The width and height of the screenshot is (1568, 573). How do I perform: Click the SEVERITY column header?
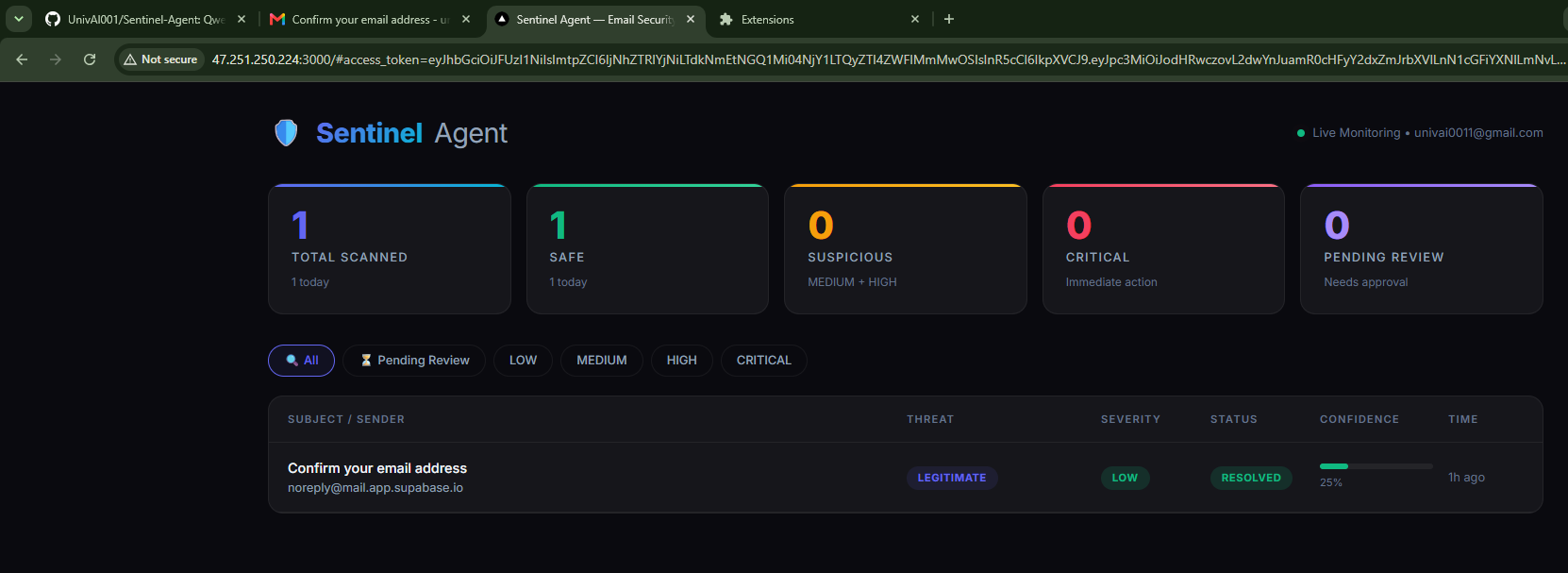tap(1130, 419)
